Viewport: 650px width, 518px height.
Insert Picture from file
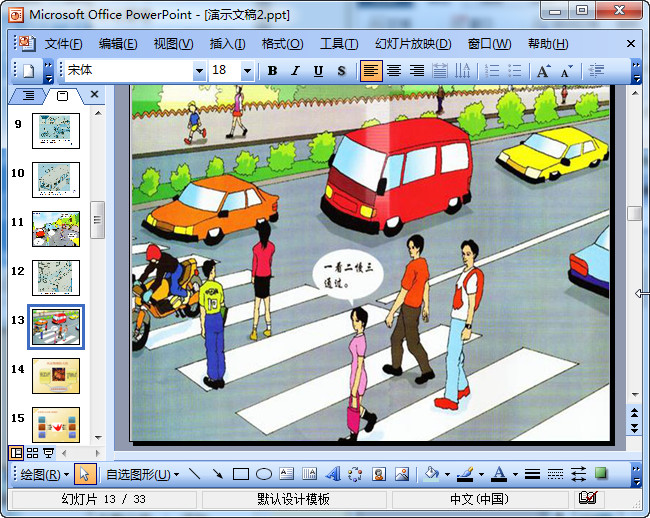[x=402, y=474]
